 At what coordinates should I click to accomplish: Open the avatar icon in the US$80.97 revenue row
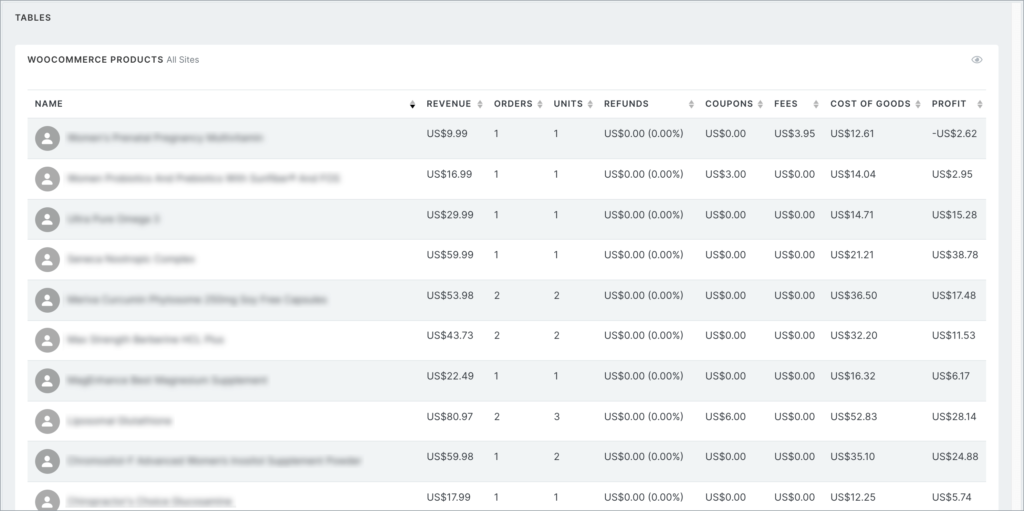[x=47, y=421]
